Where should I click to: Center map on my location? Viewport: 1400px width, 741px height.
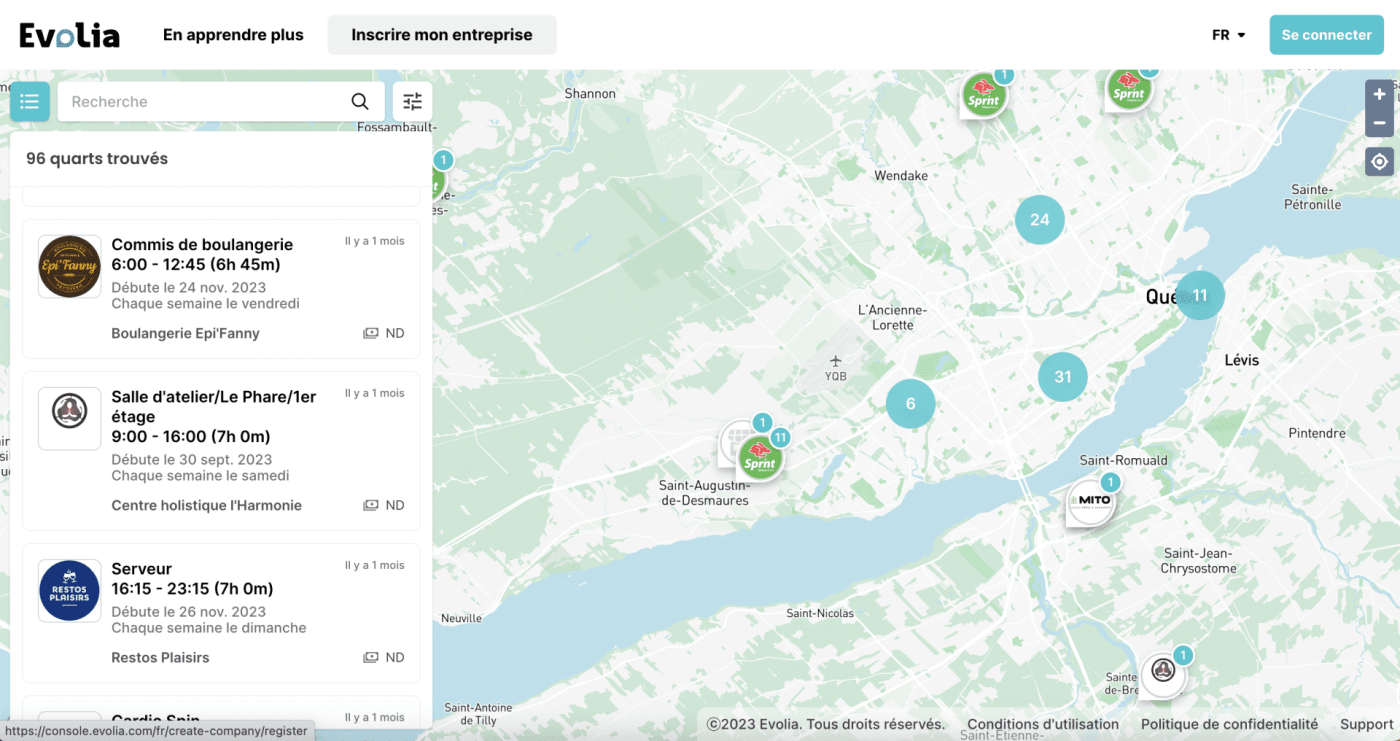1379,162
